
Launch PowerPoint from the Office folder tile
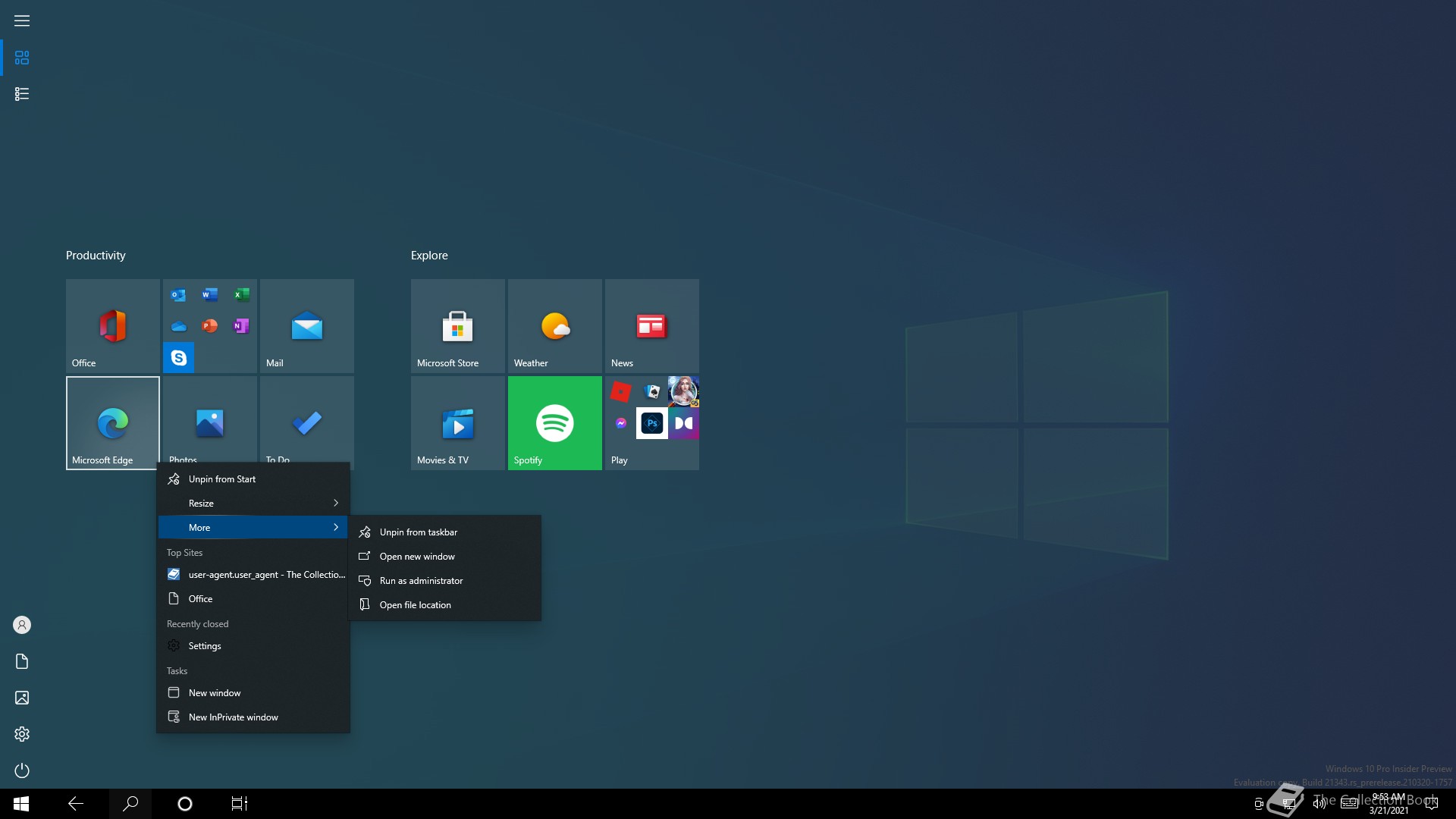click(x=210, y=326)
